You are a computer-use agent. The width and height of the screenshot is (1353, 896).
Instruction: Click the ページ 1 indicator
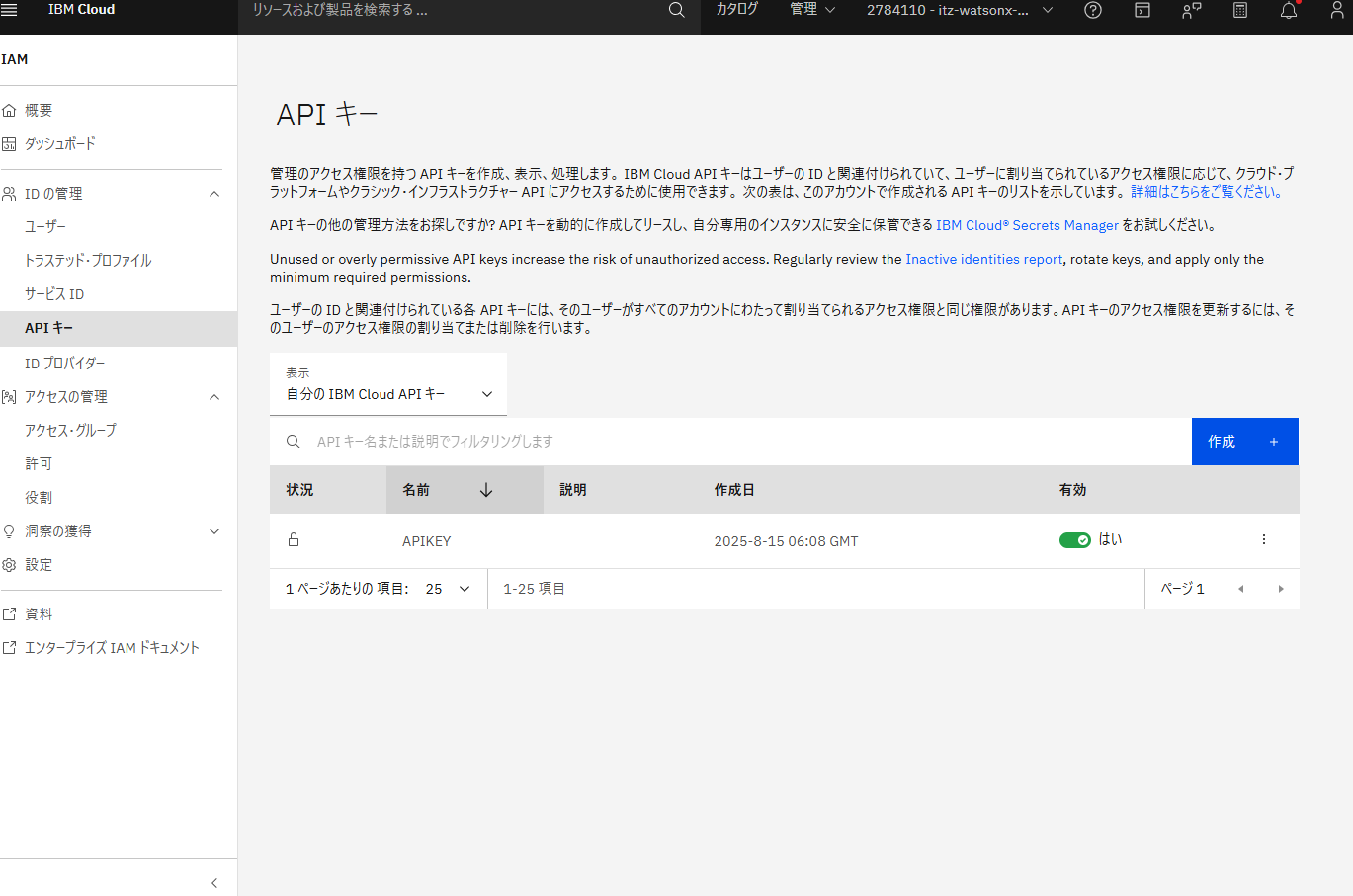tap(1182, 589)
